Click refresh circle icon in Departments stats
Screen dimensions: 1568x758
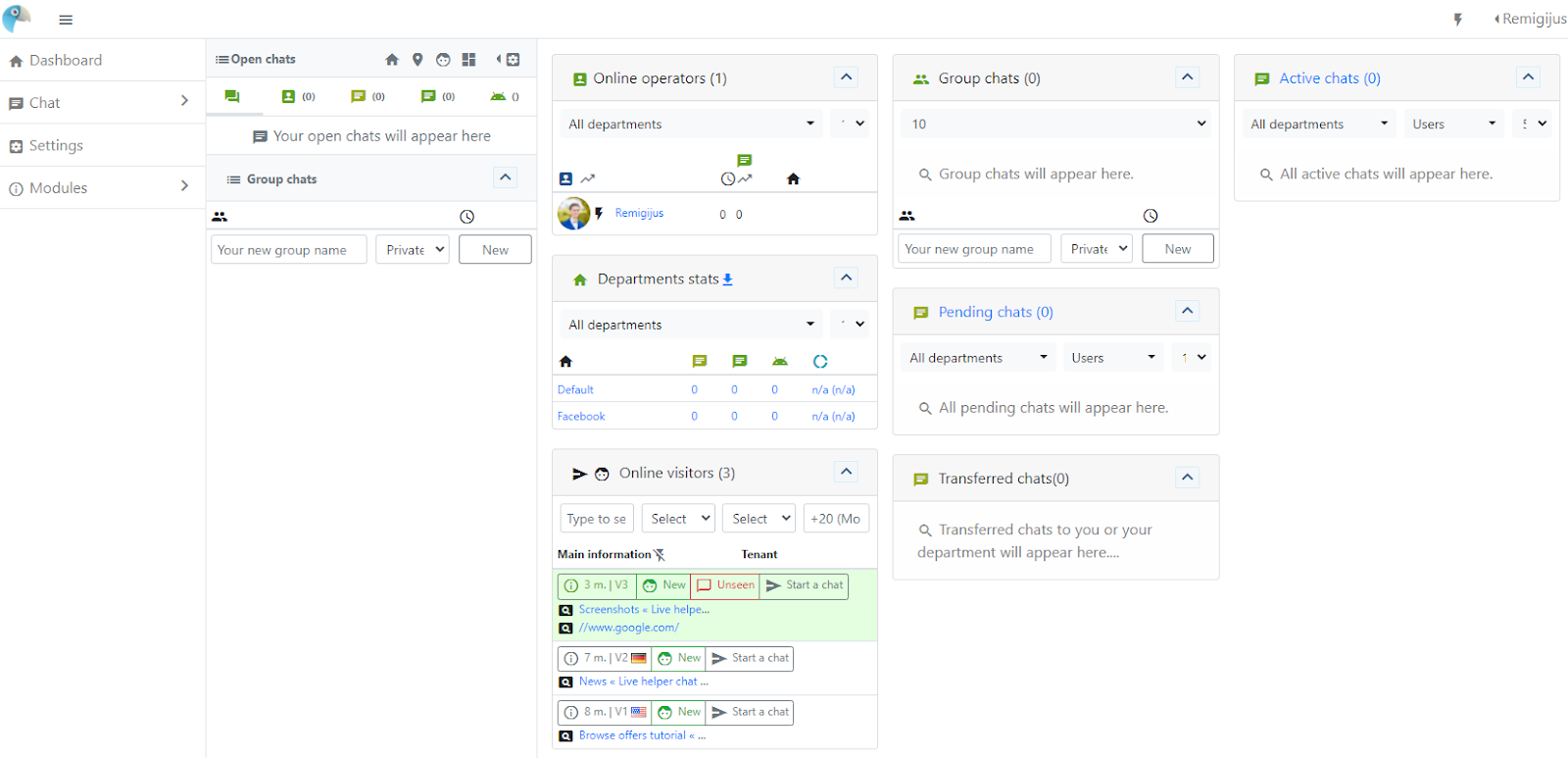pos(820,362)
